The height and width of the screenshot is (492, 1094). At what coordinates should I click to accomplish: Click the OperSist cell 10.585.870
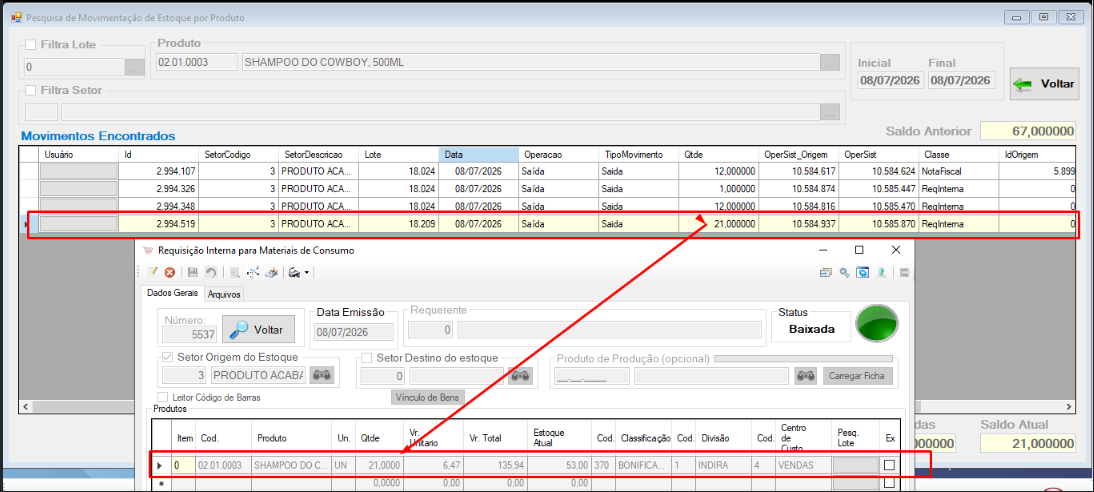[880, 224]
